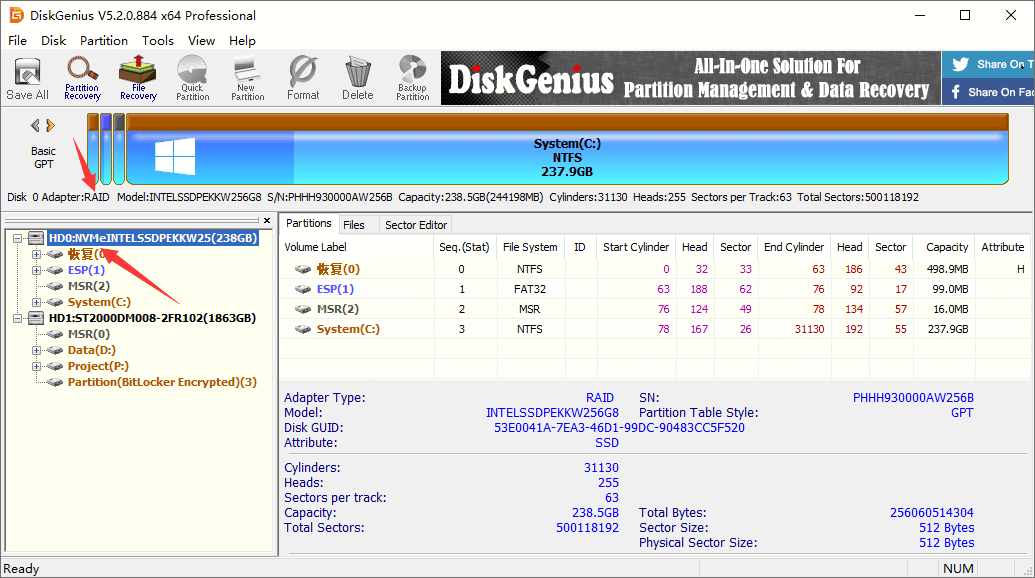
Task: Select ESP(1) label in the disk tree
Action: (x=86, y=270)
